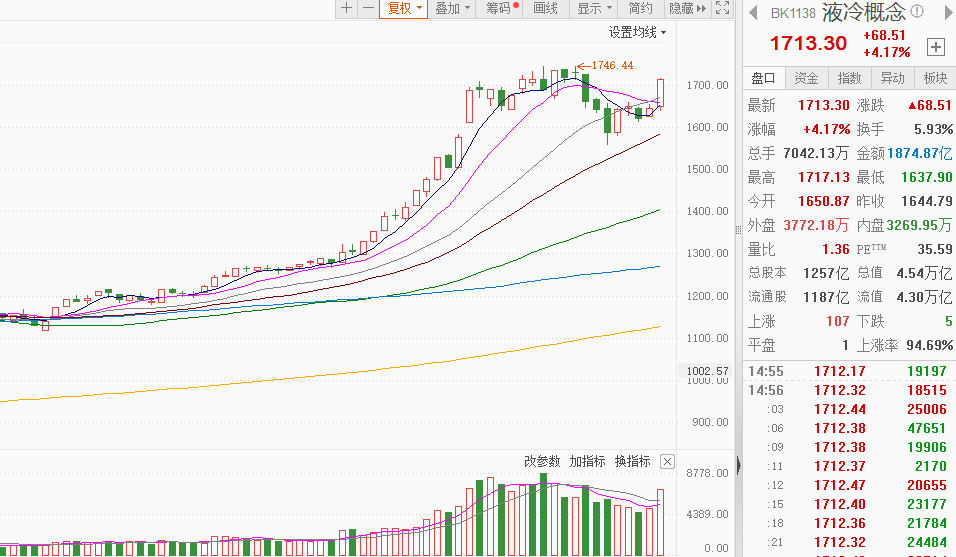The width and height of the screenshot is (956, 557).
Task: Click 外盘 value 3772.18万
Action: tap(816, 225)
